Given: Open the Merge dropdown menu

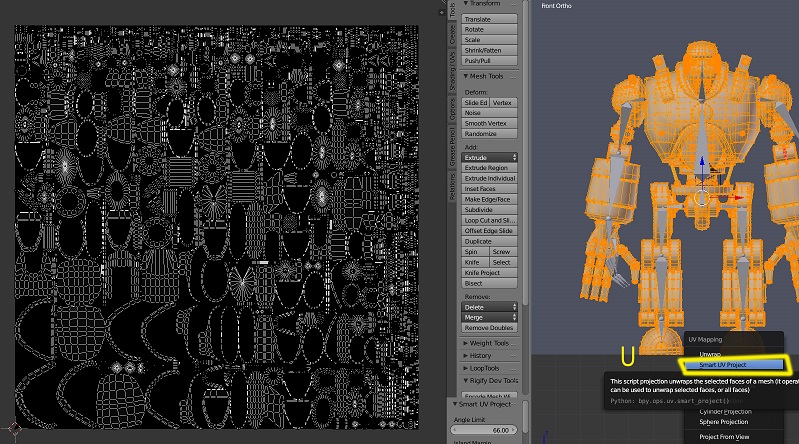Looking at the screenshot, I should point(489,317).
